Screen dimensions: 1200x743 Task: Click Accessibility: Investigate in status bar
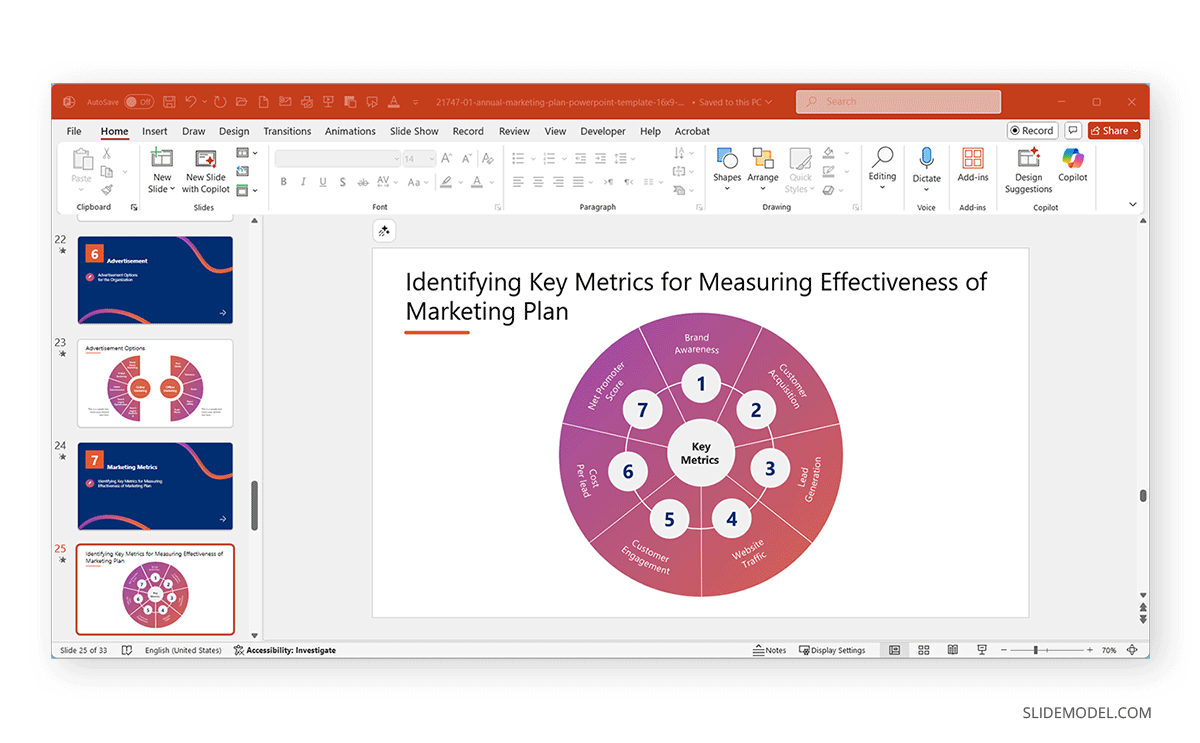pos(285,650)
